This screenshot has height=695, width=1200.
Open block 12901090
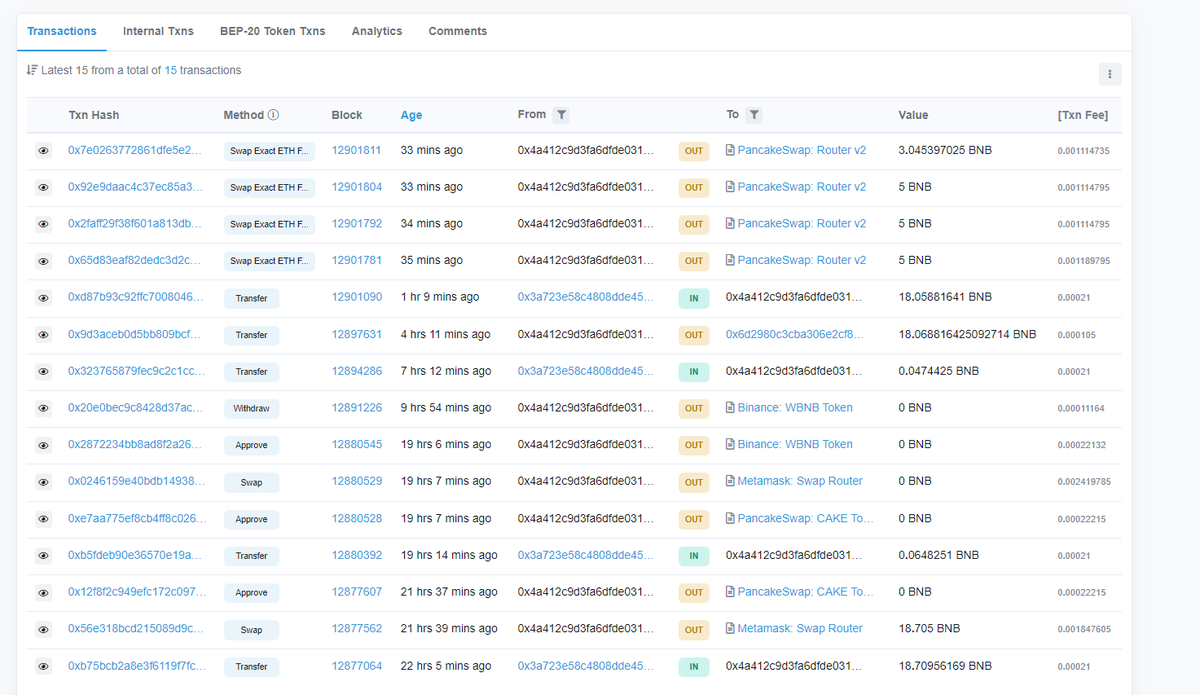click(x=357, y=297)
